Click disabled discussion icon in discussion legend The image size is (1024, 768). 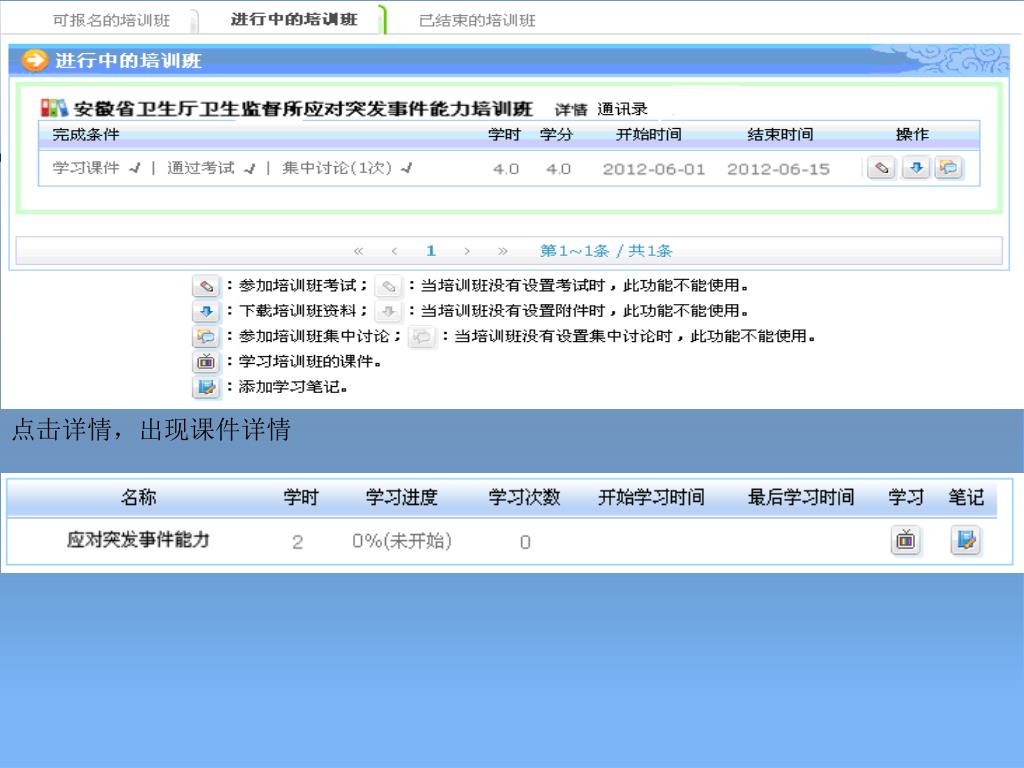[422, 337]
